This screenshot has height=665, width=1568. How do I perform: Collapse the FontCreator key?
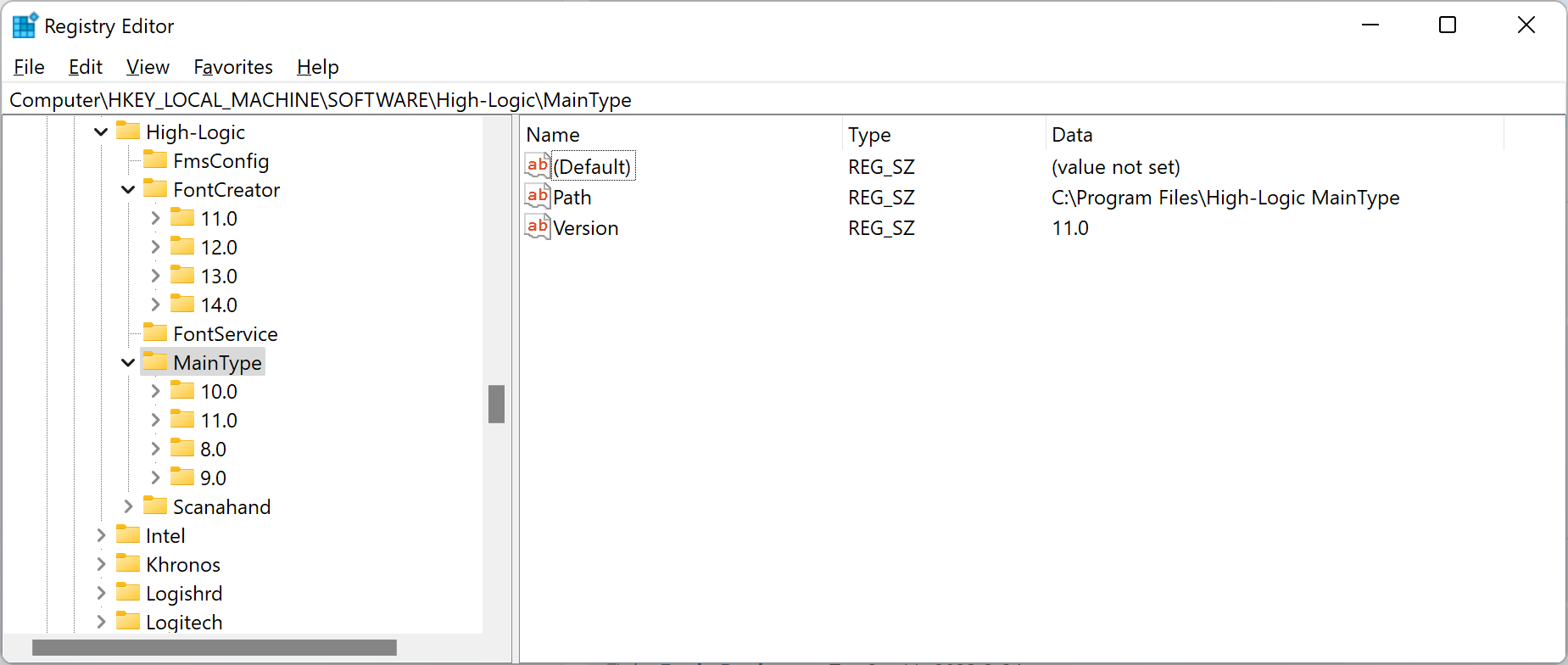pyautogui.click(x=128, y=190)
